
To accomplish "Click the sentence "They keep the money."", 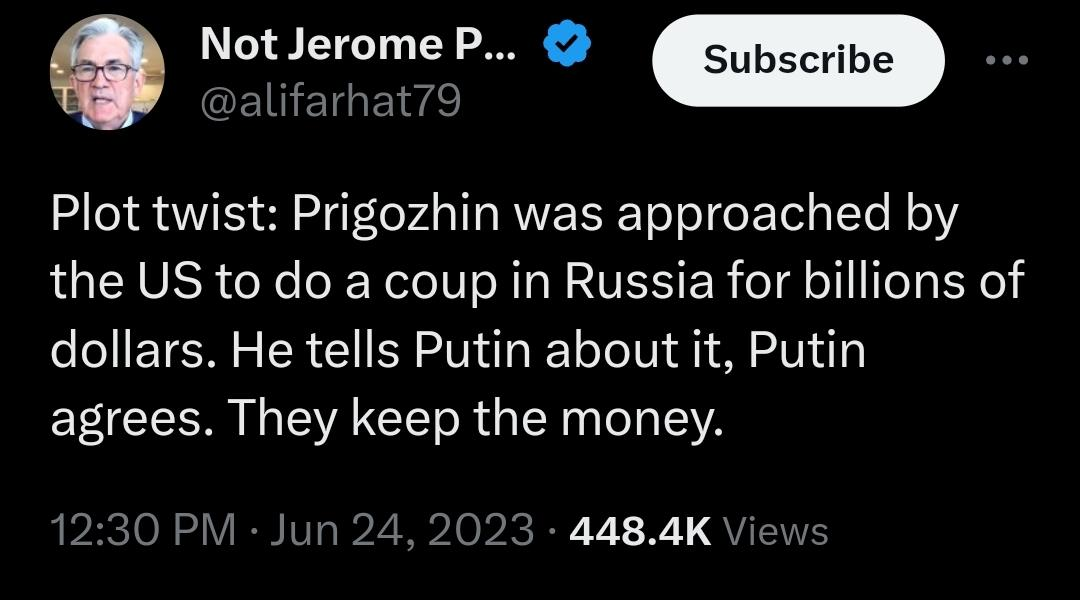I will click(x=473, y=421).
